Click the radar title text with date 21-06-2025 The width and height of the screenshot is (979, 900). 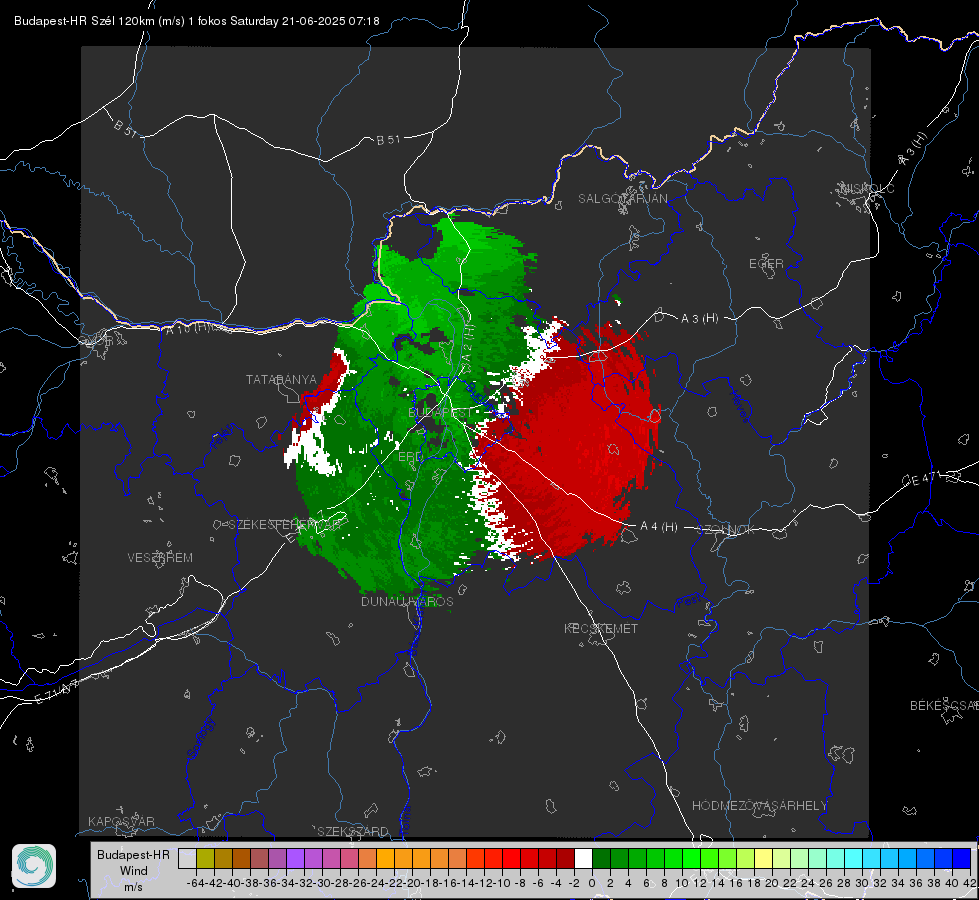tap(197, 21)
